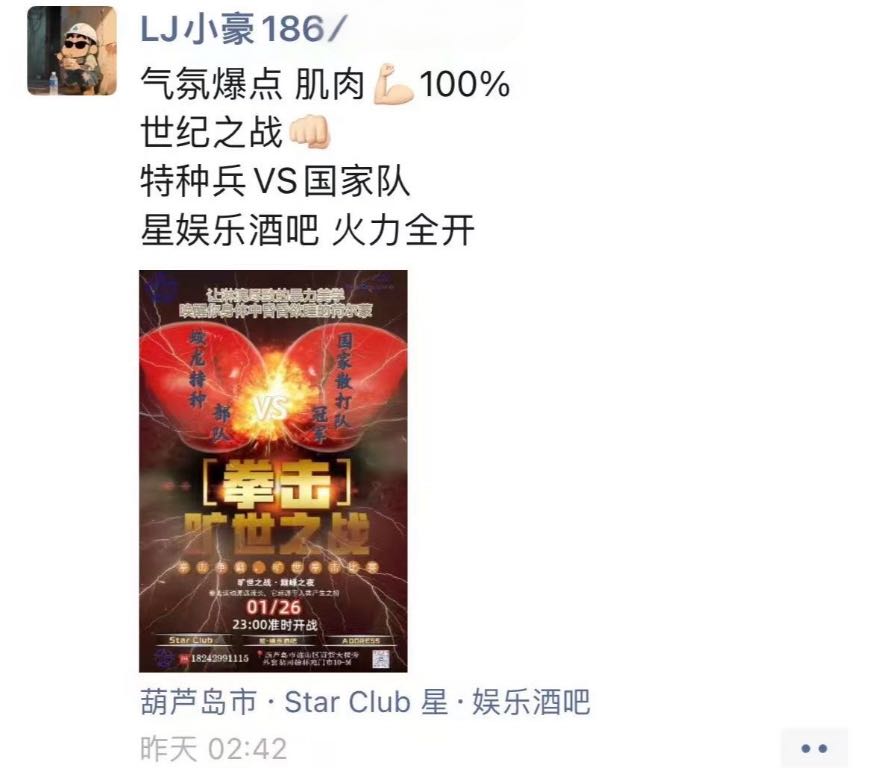This screenshot has height=768, width=879.
Task: Click the text line 特种兵 VS 国家队
Action: point(275,181)
